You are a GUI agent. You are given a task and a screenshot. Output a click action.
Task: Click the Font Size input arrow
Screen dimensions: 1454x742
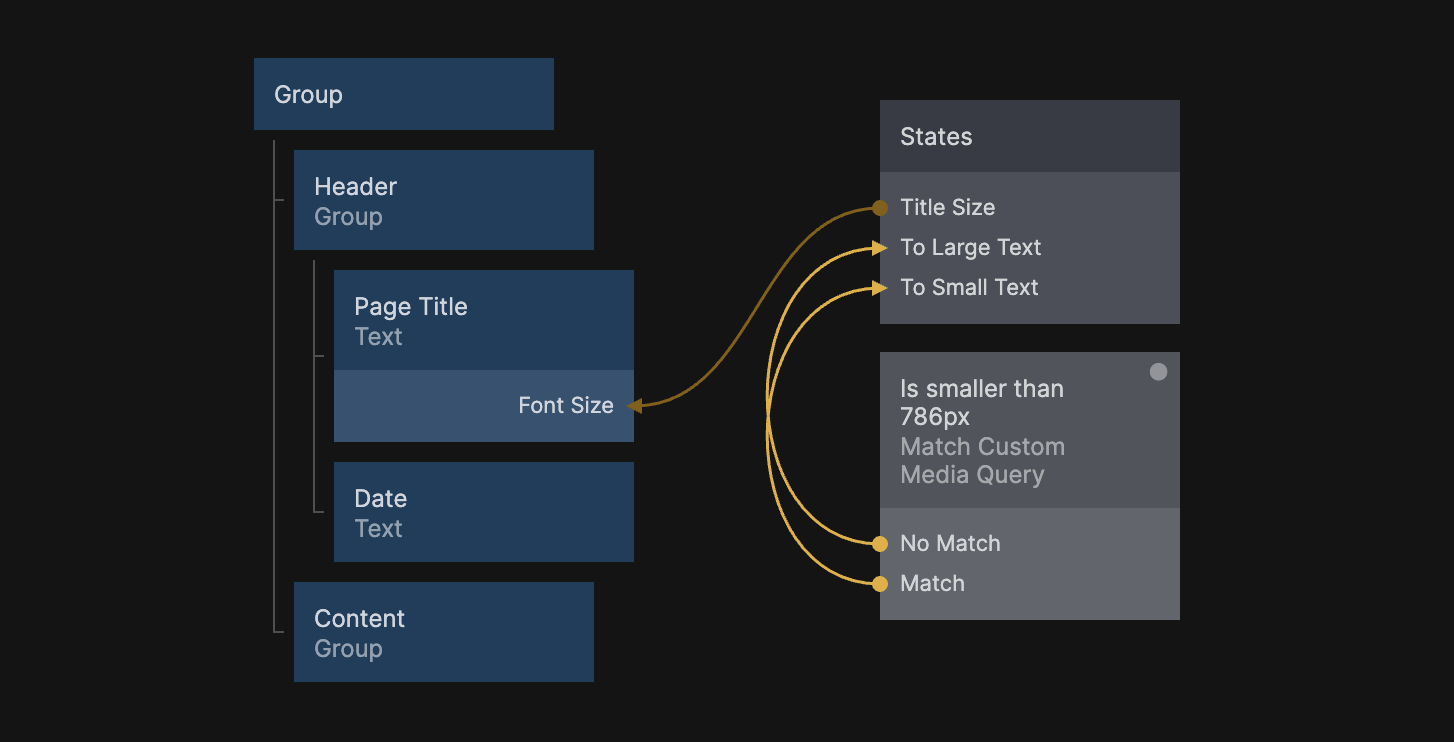(634, 406)
